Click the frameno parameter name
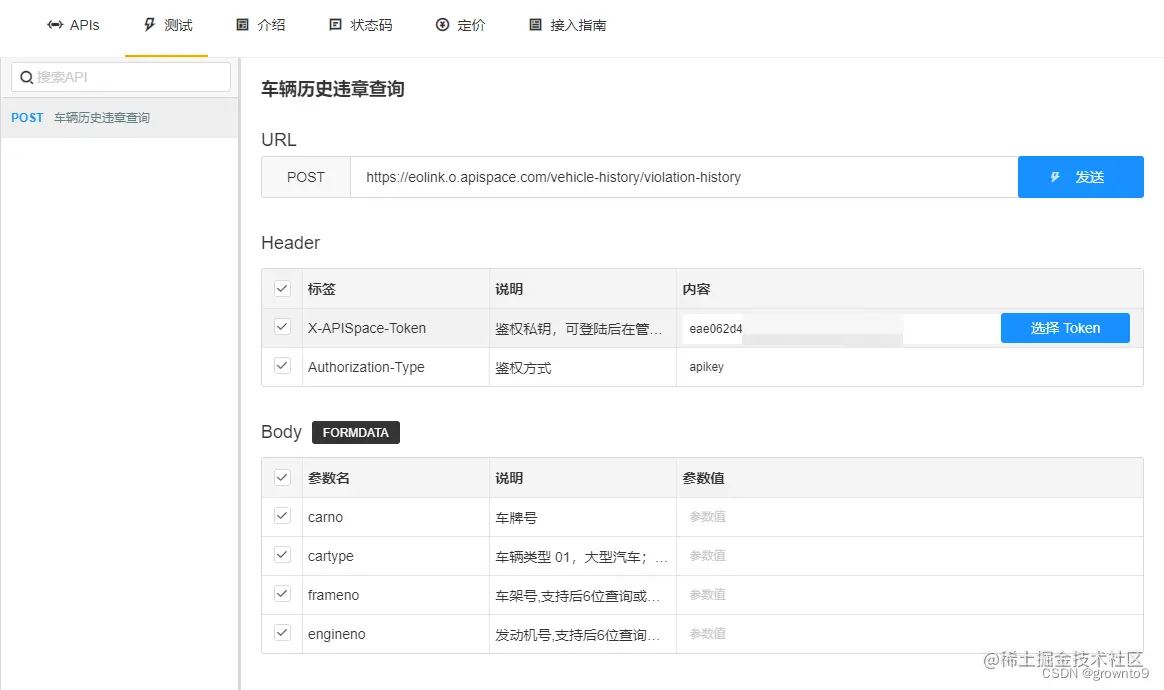This screenshot has width=1164, height=690. point(333,595)
